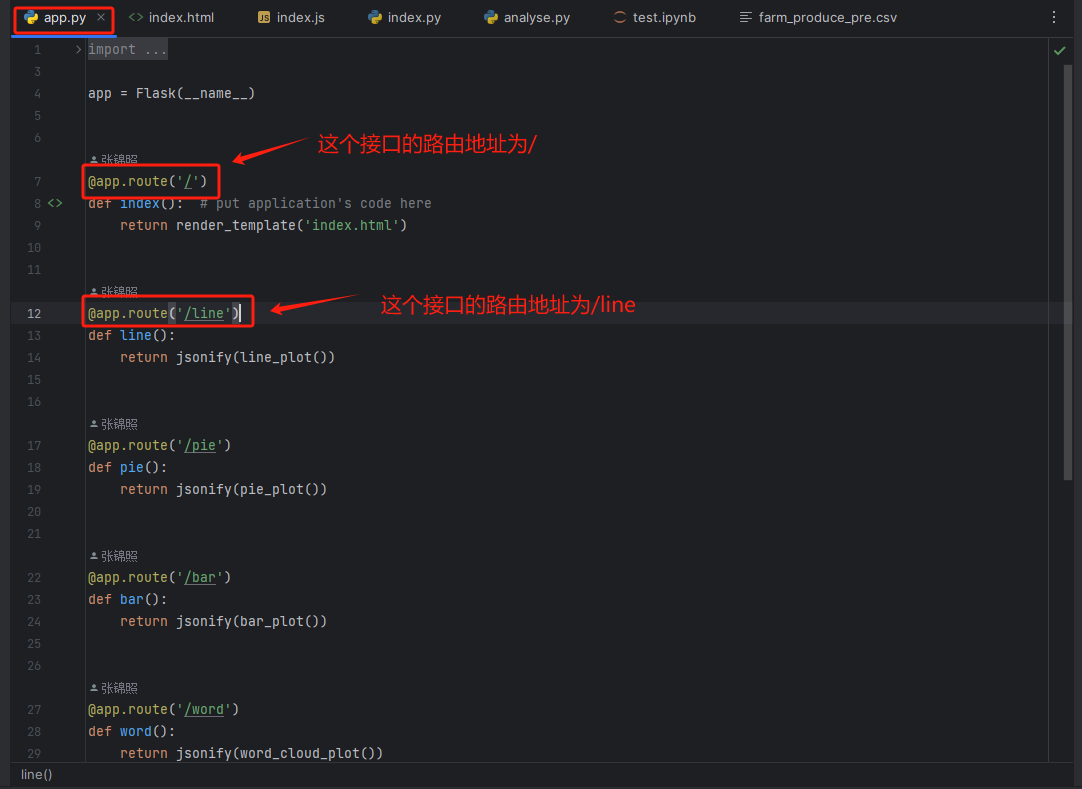
Task: Click author annotation above the '/pie' route
Action: (113, 424)
